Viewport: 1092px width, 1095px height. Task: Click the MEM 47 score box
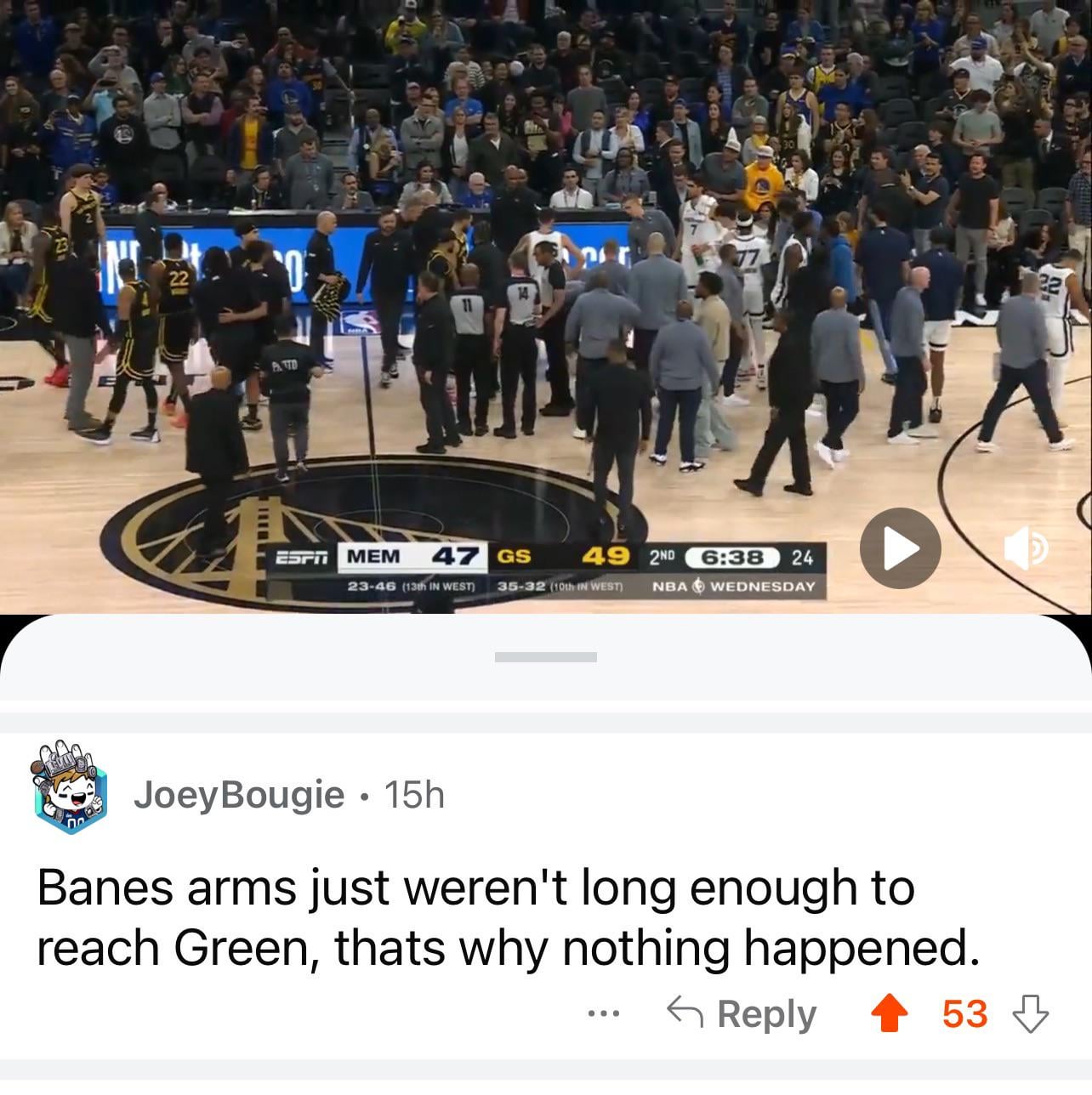[413, 557]
